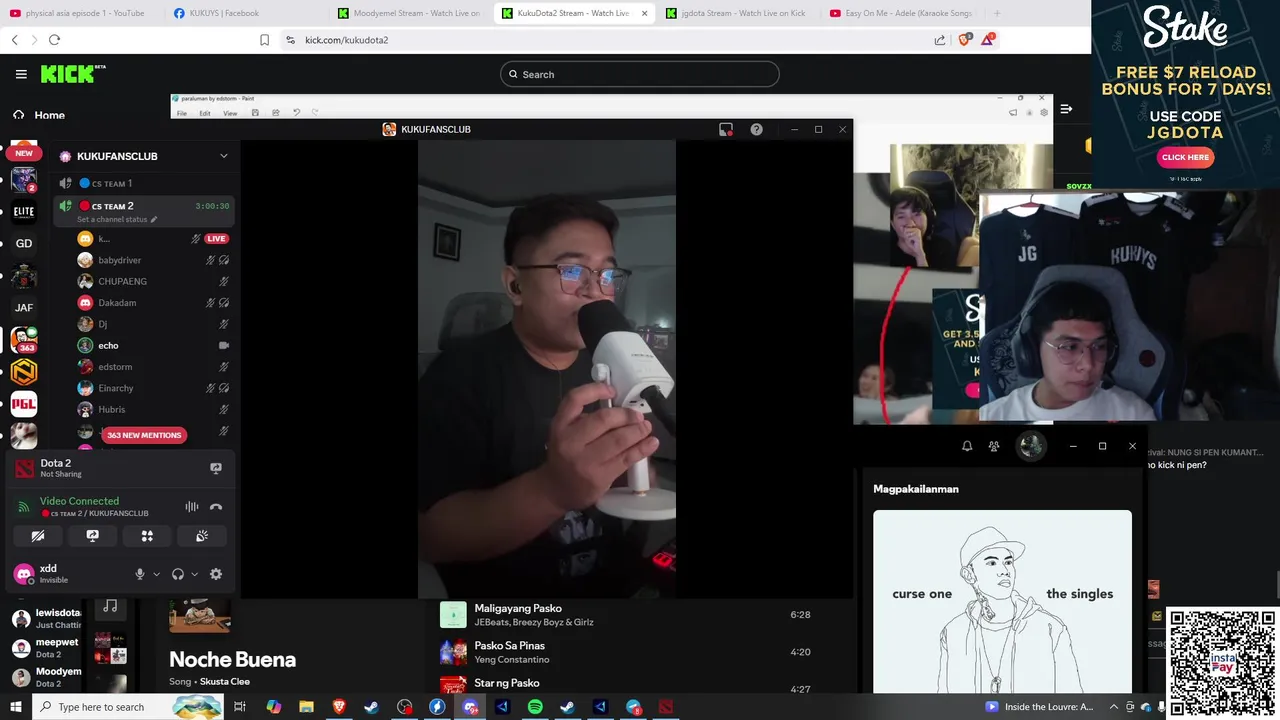This screenshot has height=720, width=1280.
Task: Open Paint File menu
Action: click(x=182, y=113)
